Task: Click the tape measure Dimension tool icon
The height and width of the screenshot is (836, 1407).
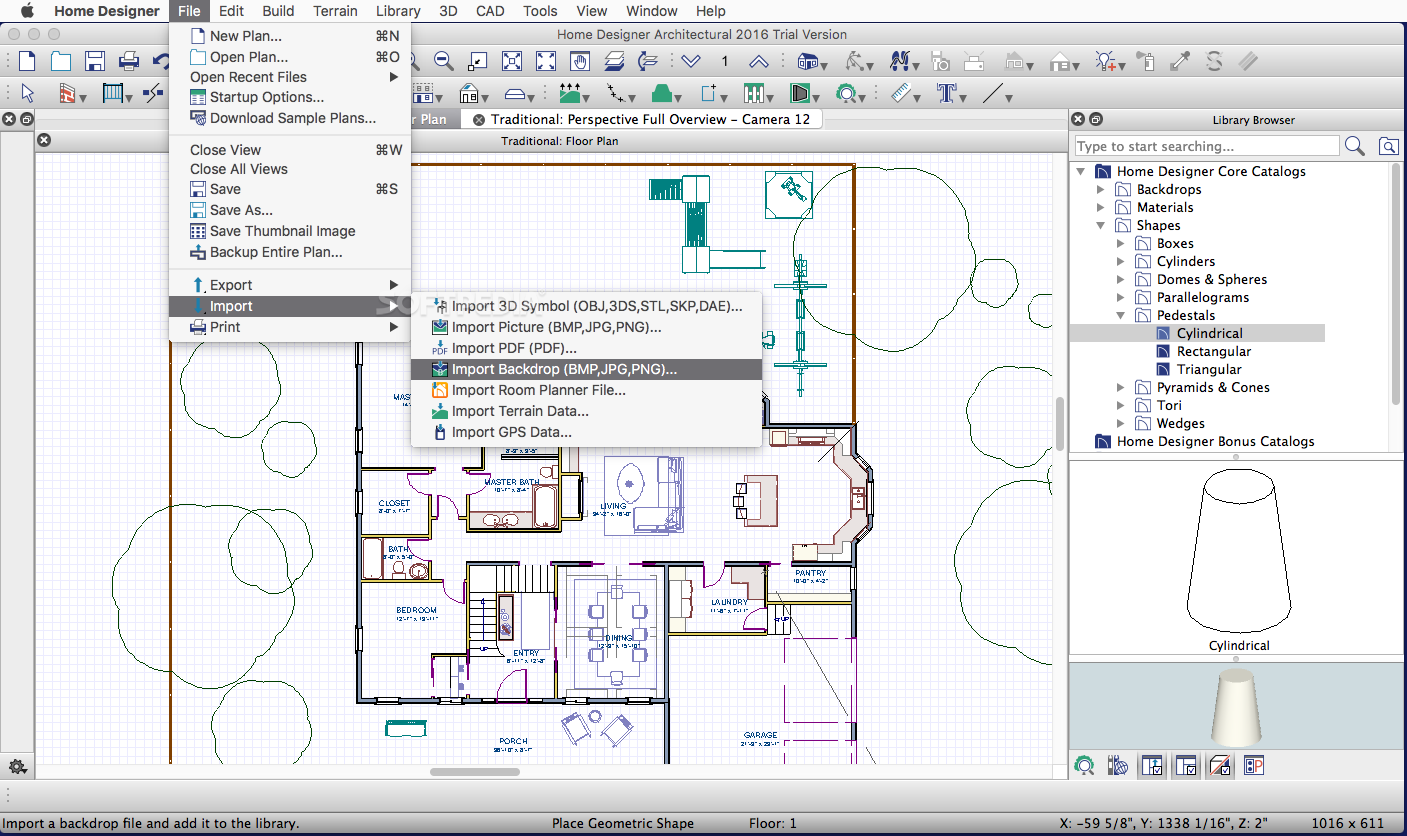Action: (903, 94)
